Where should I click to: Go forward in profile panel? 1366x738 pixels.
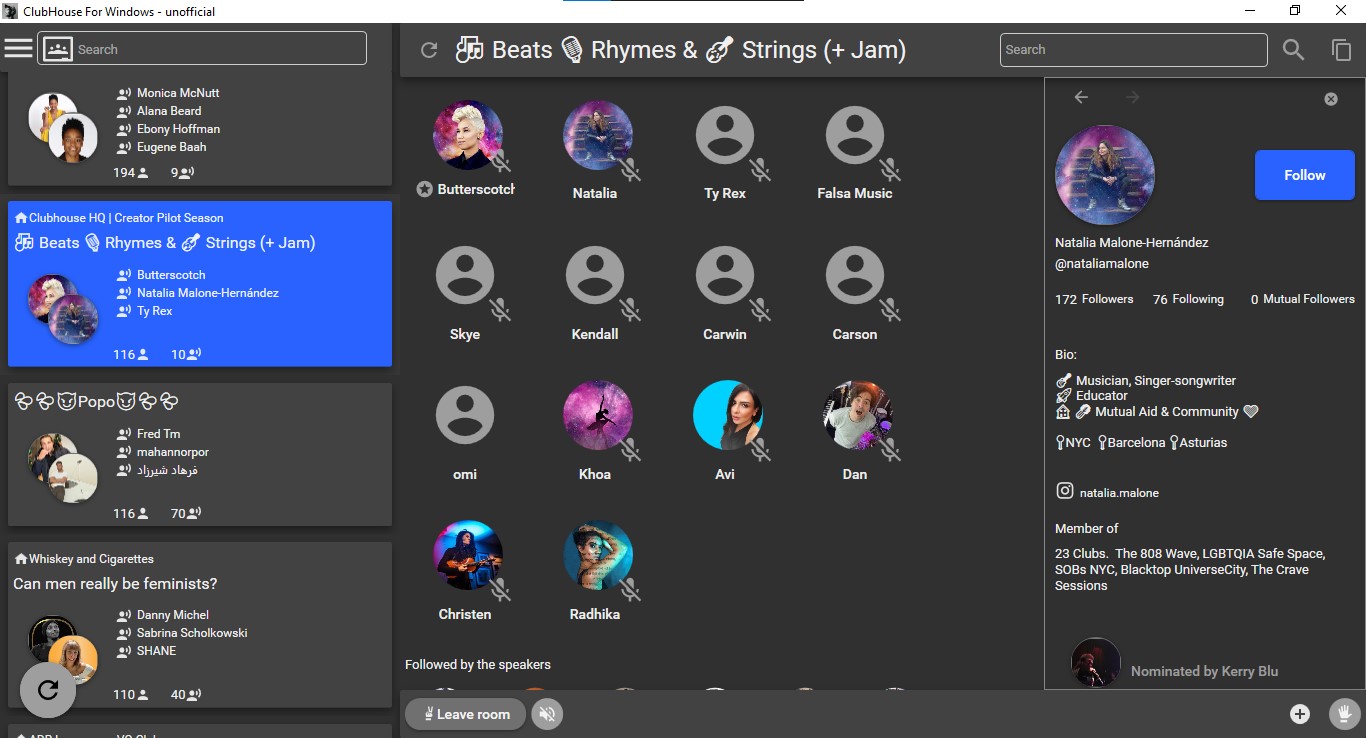pyautogui.click(x=1133, y=97)
